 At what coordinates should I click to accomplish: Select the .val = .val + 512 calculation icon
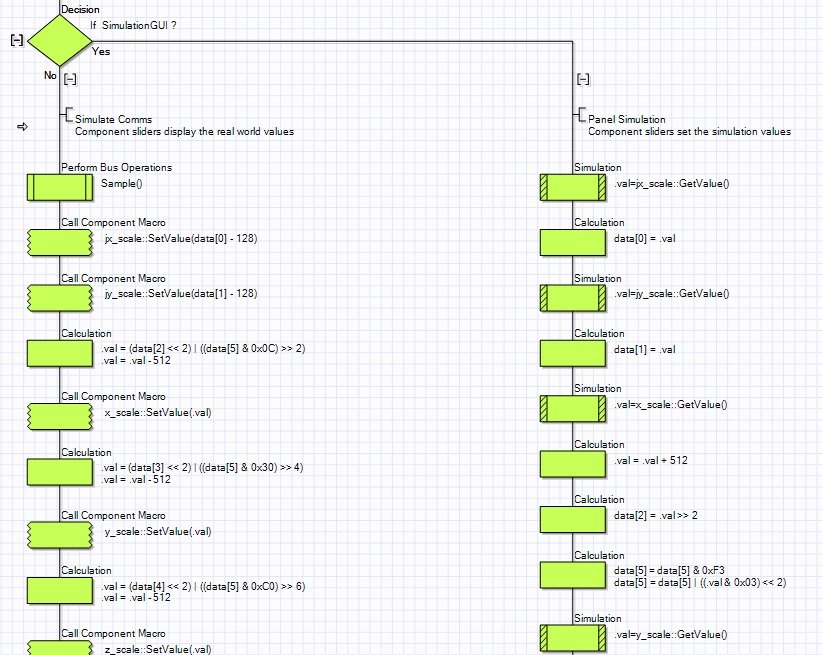click(x=572, y=463)
